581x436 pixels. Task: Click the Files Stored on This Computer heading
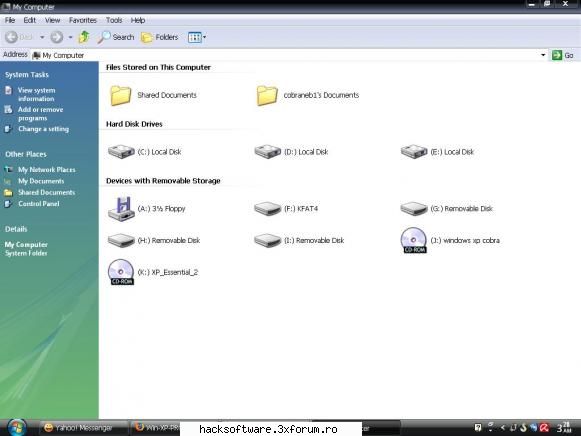tap(158, 67)
